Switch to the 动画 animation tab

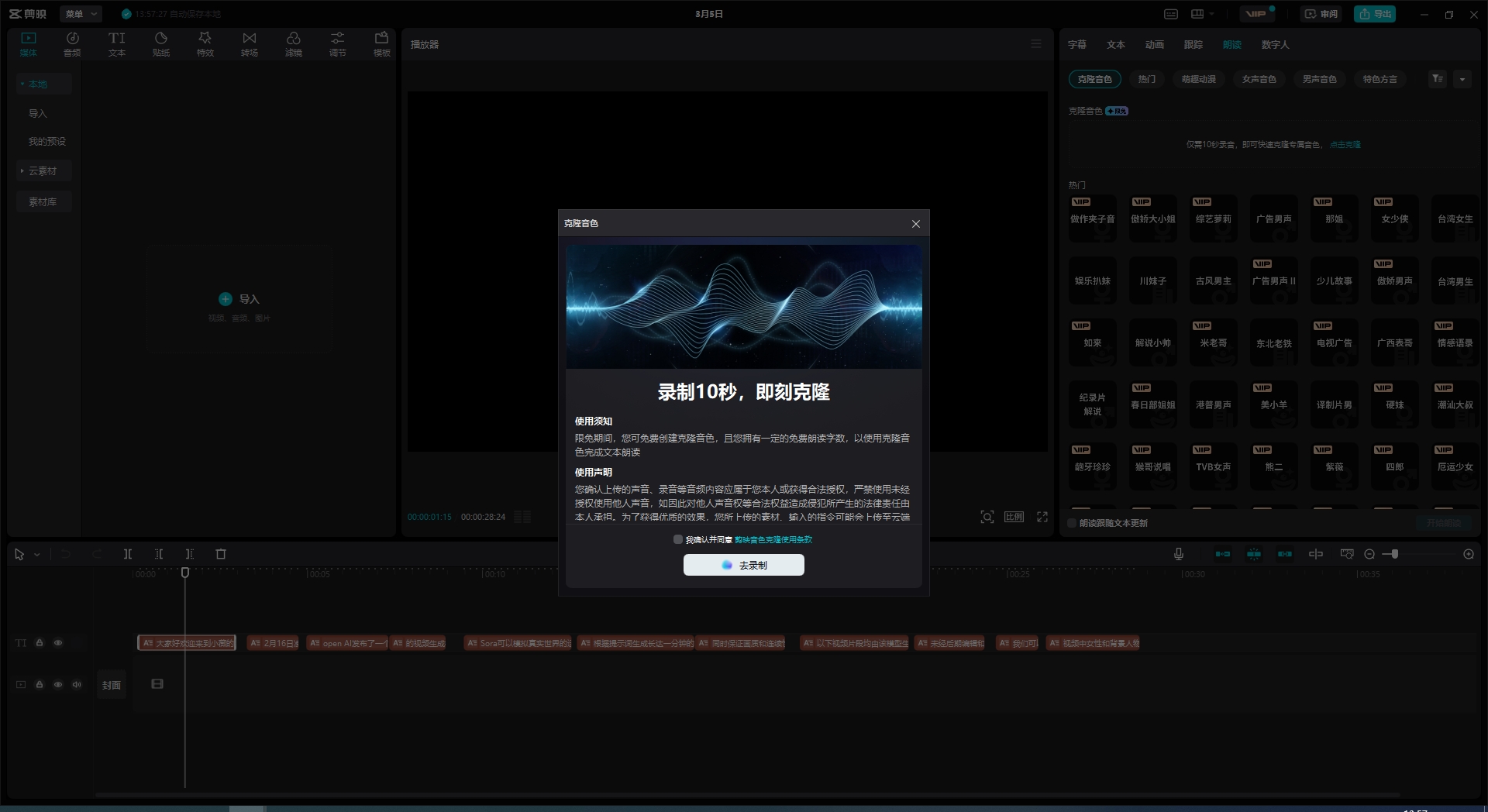(x=1155, y=44)
